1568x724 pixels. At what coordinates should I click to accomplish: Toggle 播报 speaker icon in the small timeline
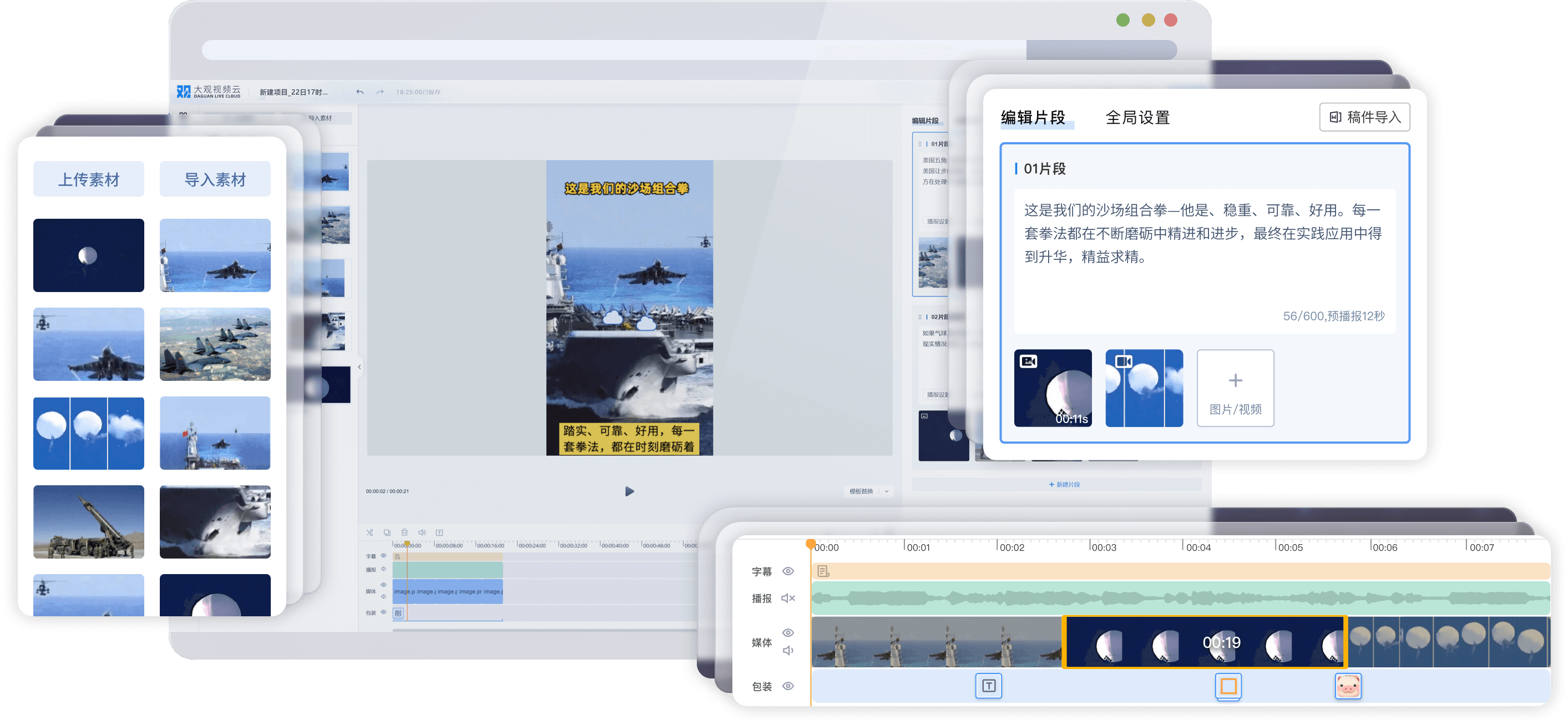(383, 569)
